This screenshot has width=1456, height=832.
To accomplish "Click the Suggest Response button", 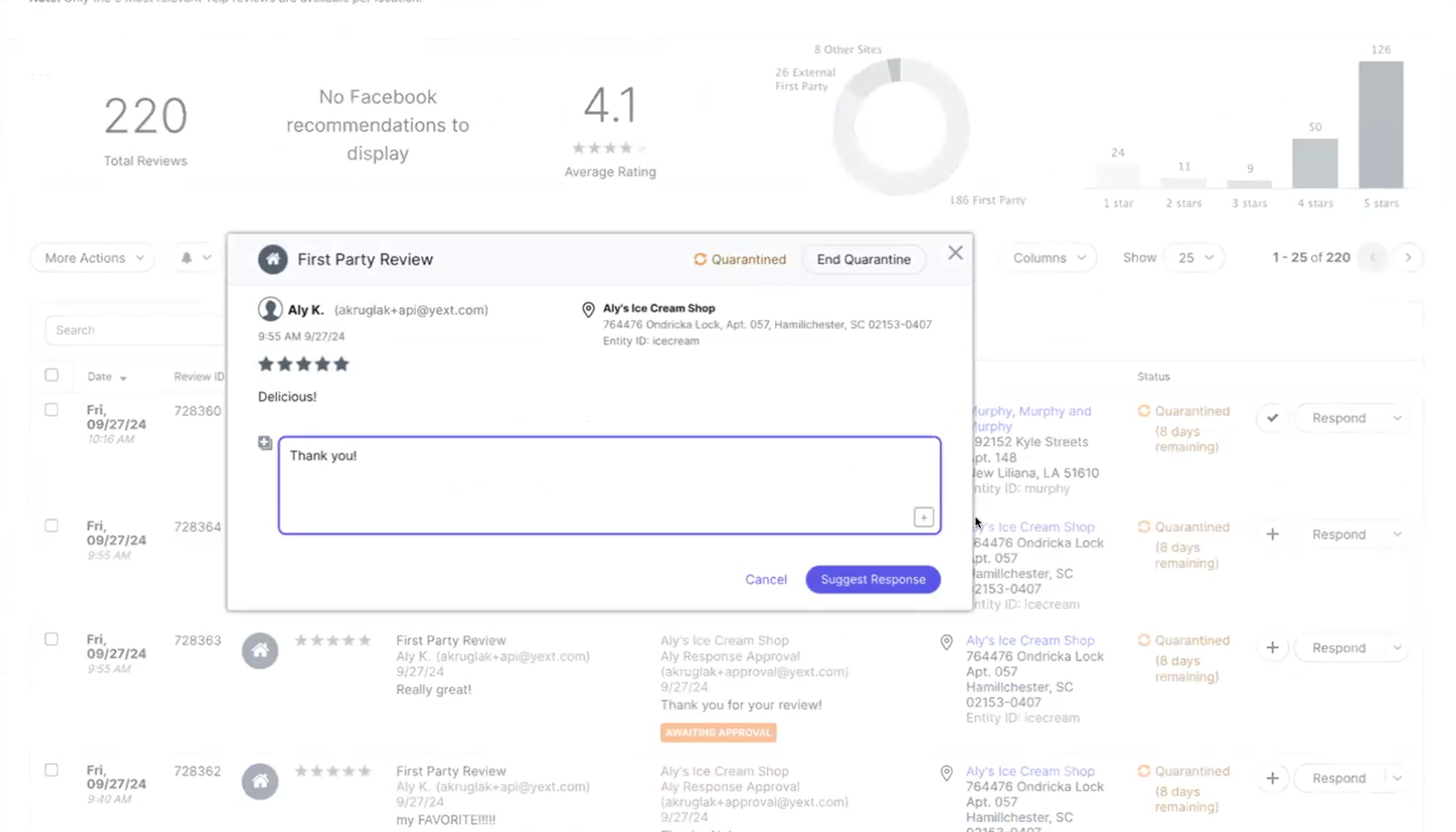I will (872, 579).
